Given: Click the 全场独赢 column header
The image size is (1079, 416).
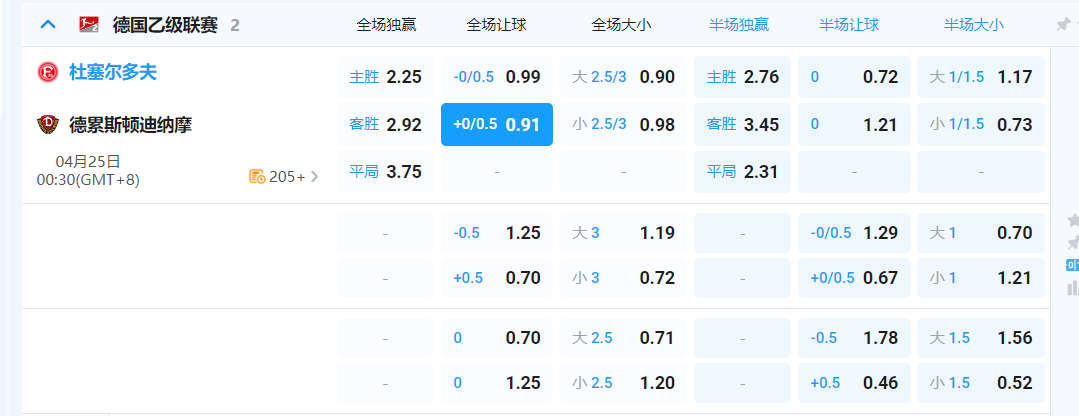Looking at the screenshot, I should [x=386, y=25].
